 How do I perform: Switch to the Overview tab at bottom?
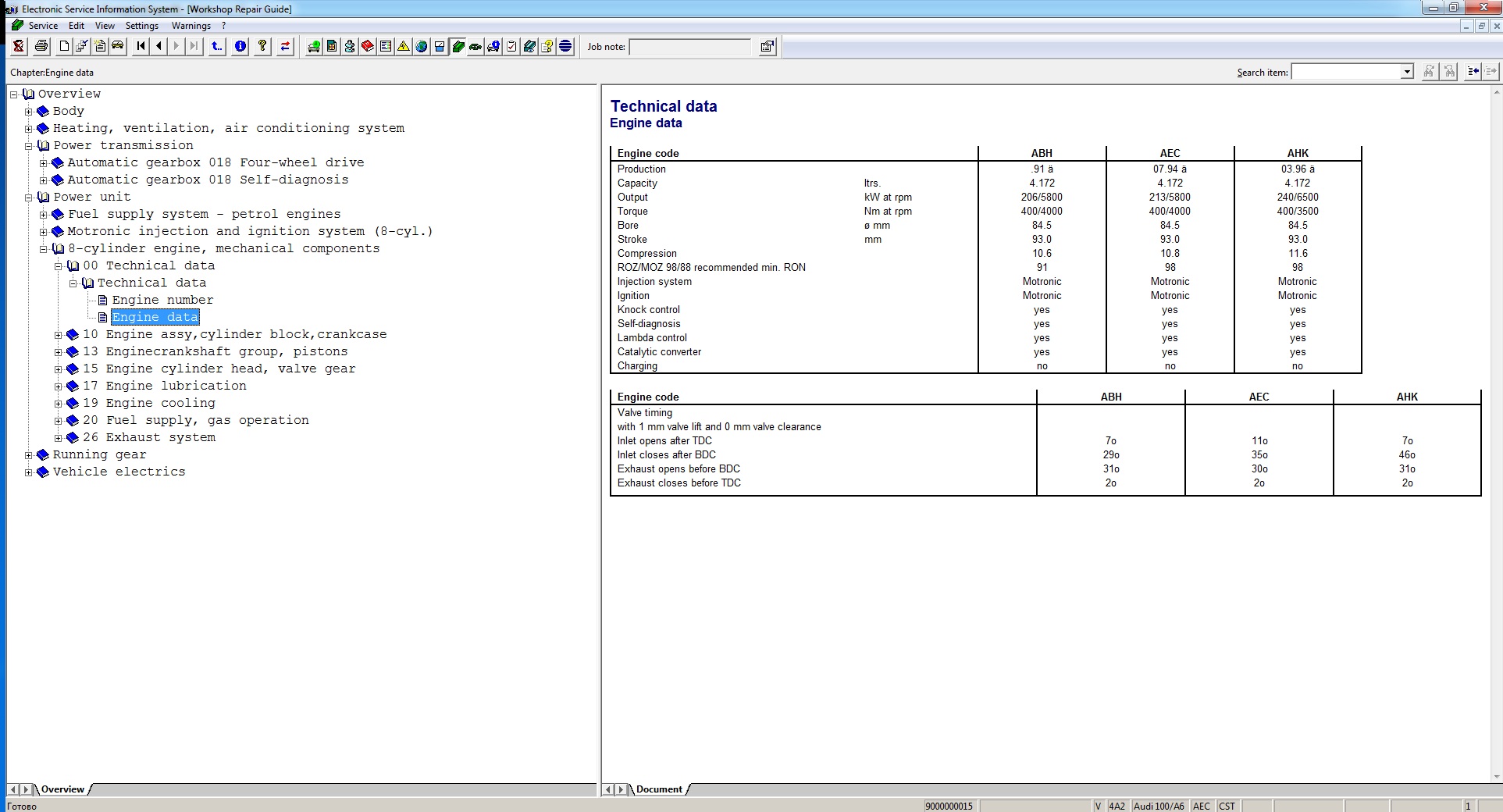[x=62, y=789]
